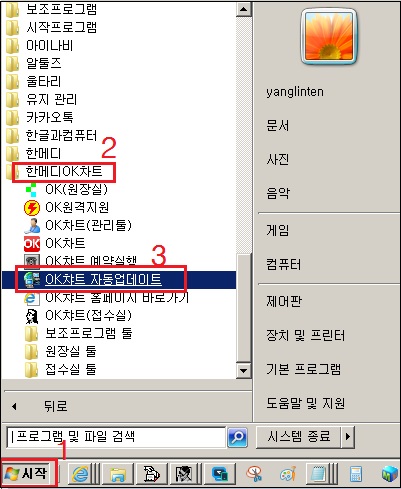Expand the 보조프로그램 툴 folder
This screenshot has width=401, height=489.
pyautogui.click(x=78, y=333)
